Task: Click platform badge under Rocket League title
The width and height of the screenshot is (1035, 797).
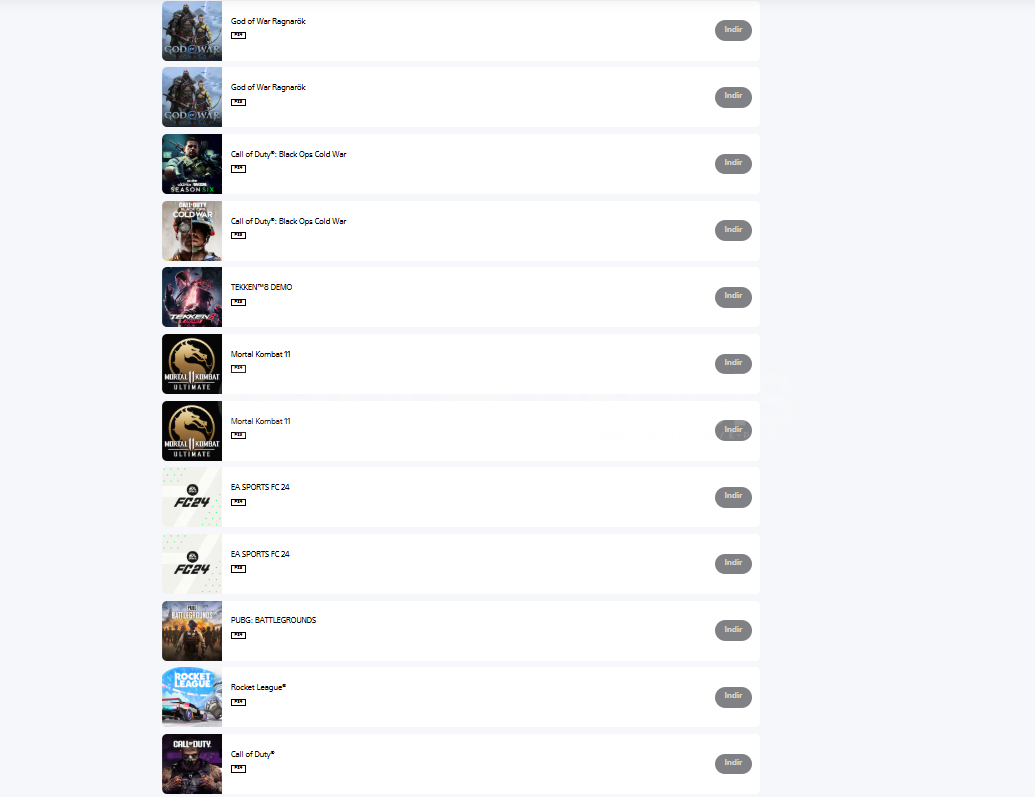Action: (238, 702)
